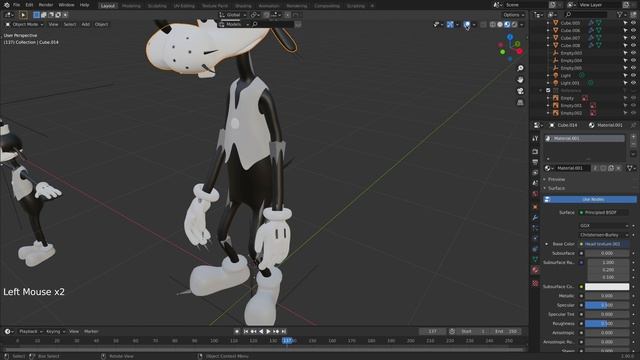Viewport: 640px width, 360px height.
Task: Expand the Base Color disclosure arrow
Action: pyautogui.click(x=547, y=244)
